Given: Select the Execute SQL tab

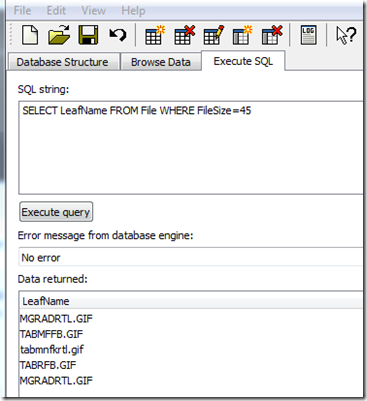Looking at the screenshot, I should (x=243, y=61).
